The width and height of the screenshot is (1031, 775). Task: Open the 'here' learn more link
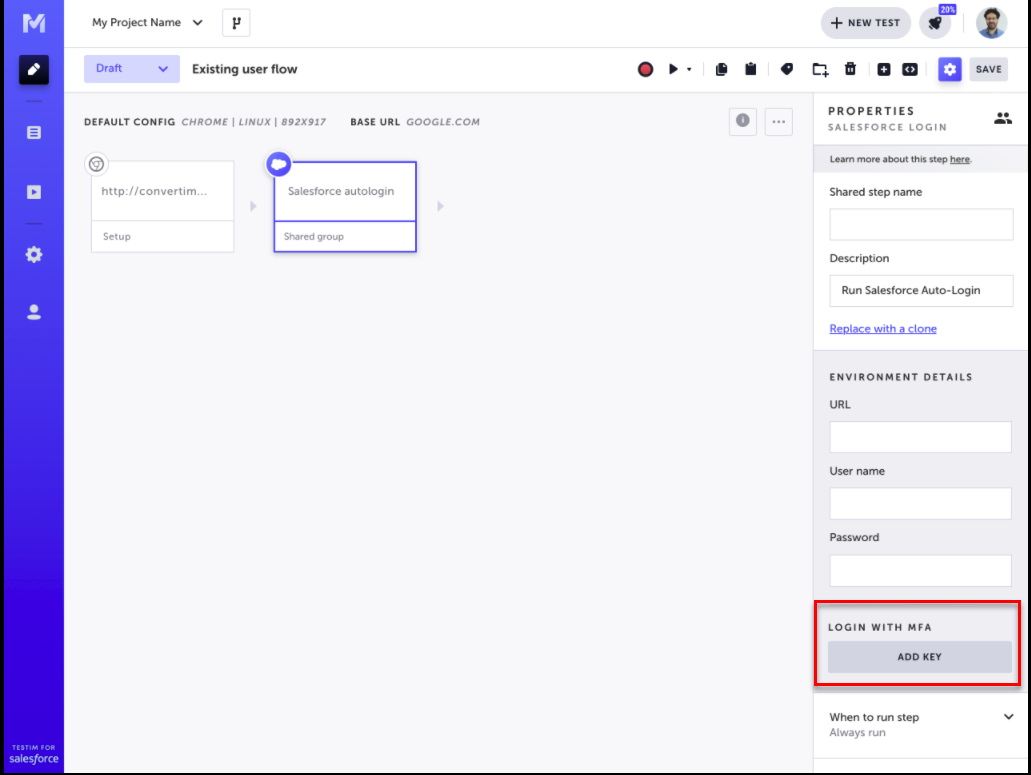pyautogui.click(x=959, y=159)
